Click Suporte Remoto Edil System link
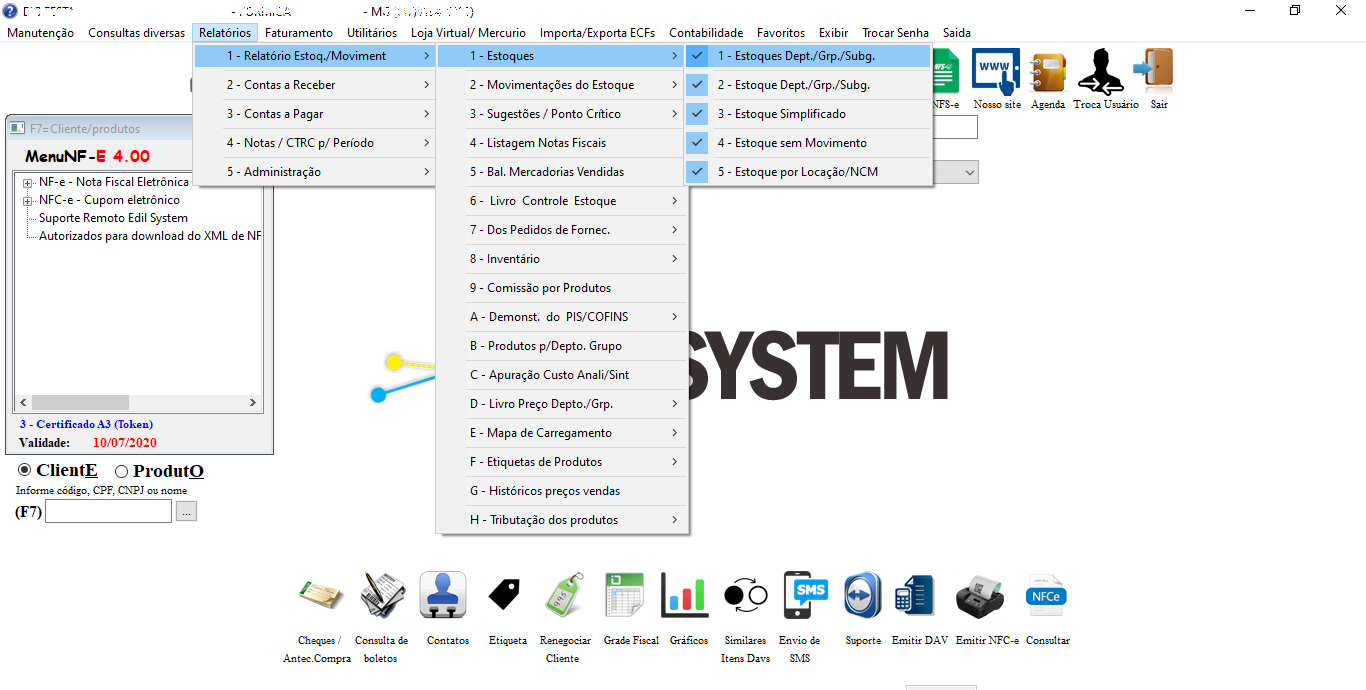This screenshot has width=1366, height=690. 113,218
